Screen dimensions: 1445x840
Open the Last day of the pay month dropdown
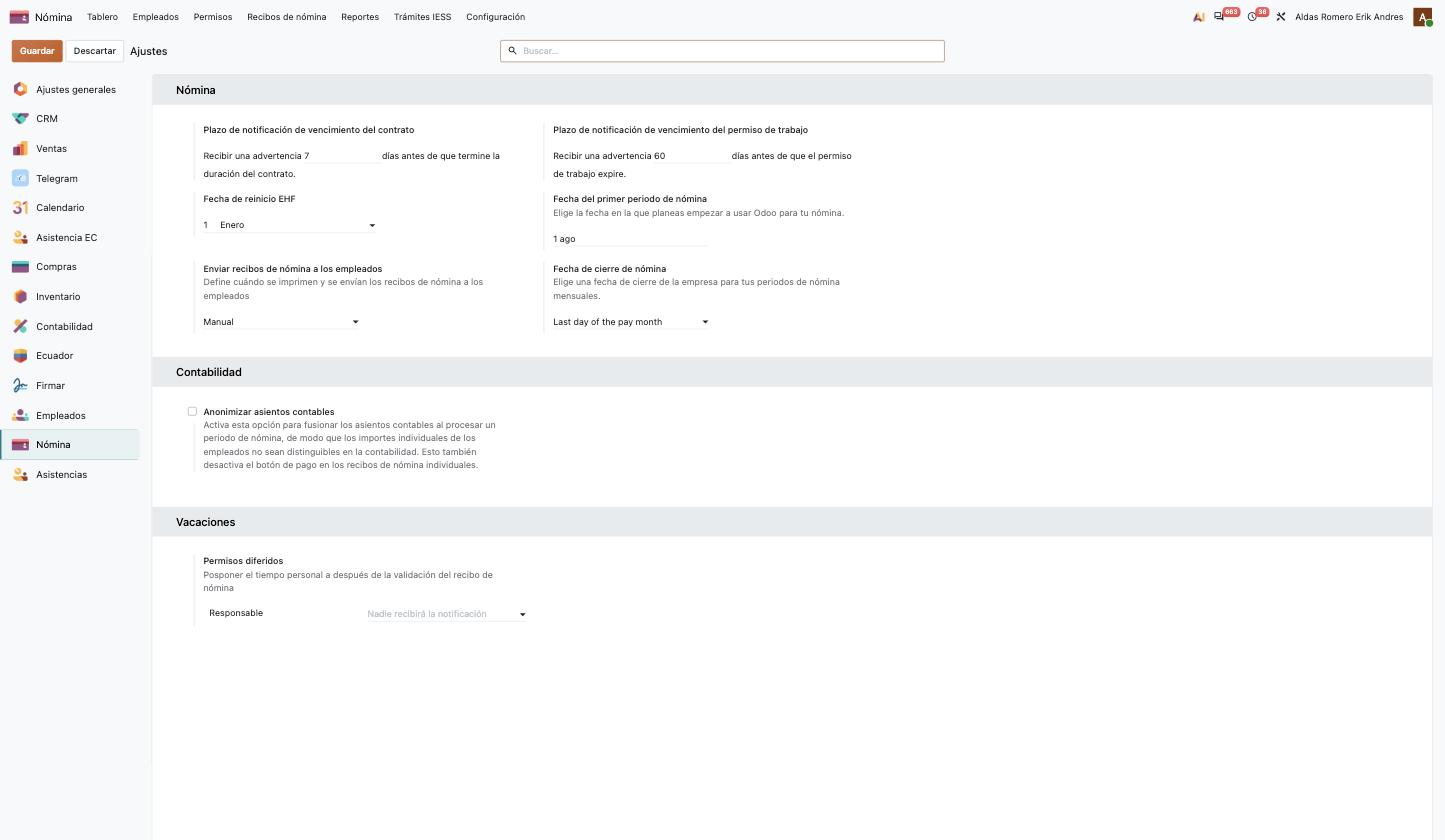631,322
